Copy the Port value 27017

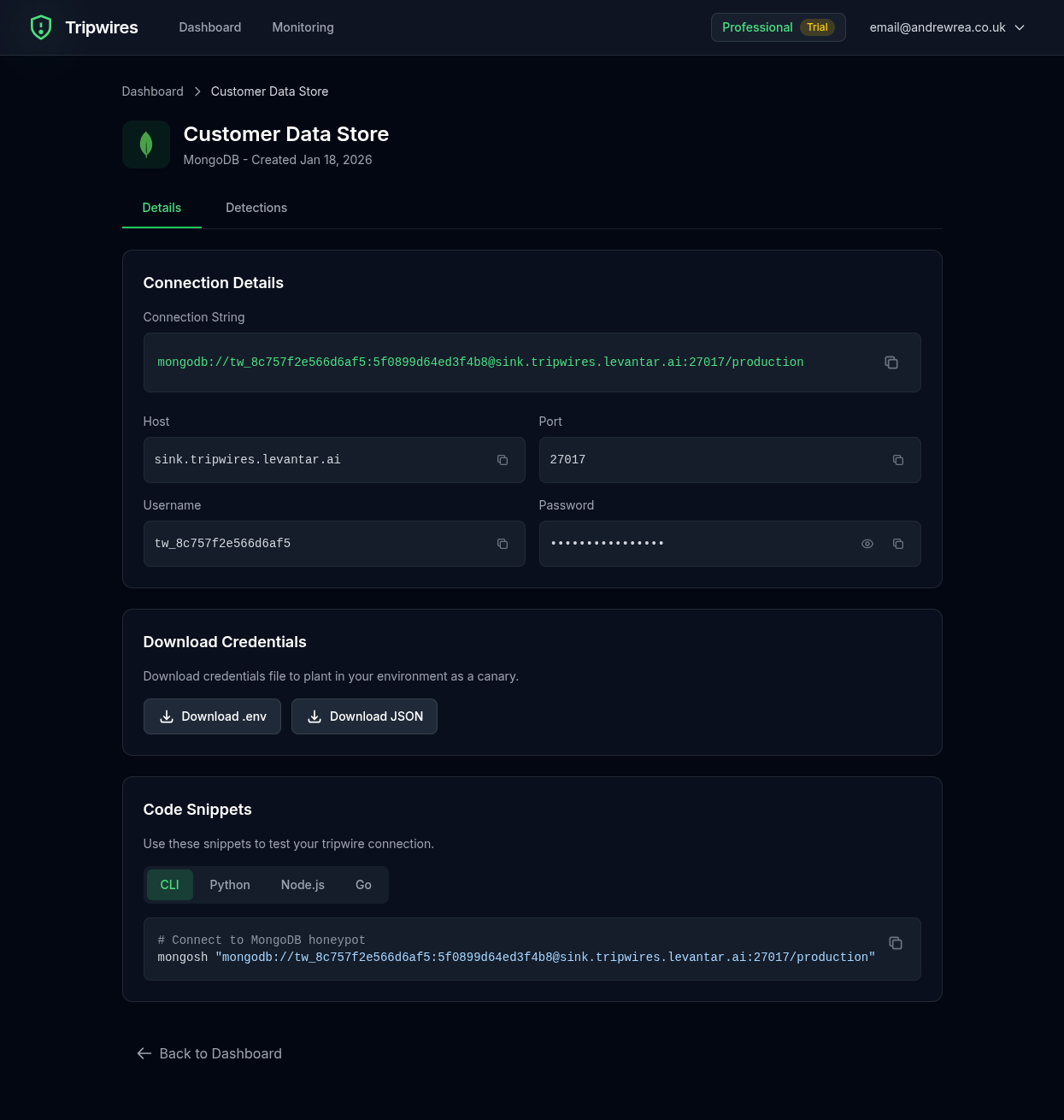(x=898, y=460)
